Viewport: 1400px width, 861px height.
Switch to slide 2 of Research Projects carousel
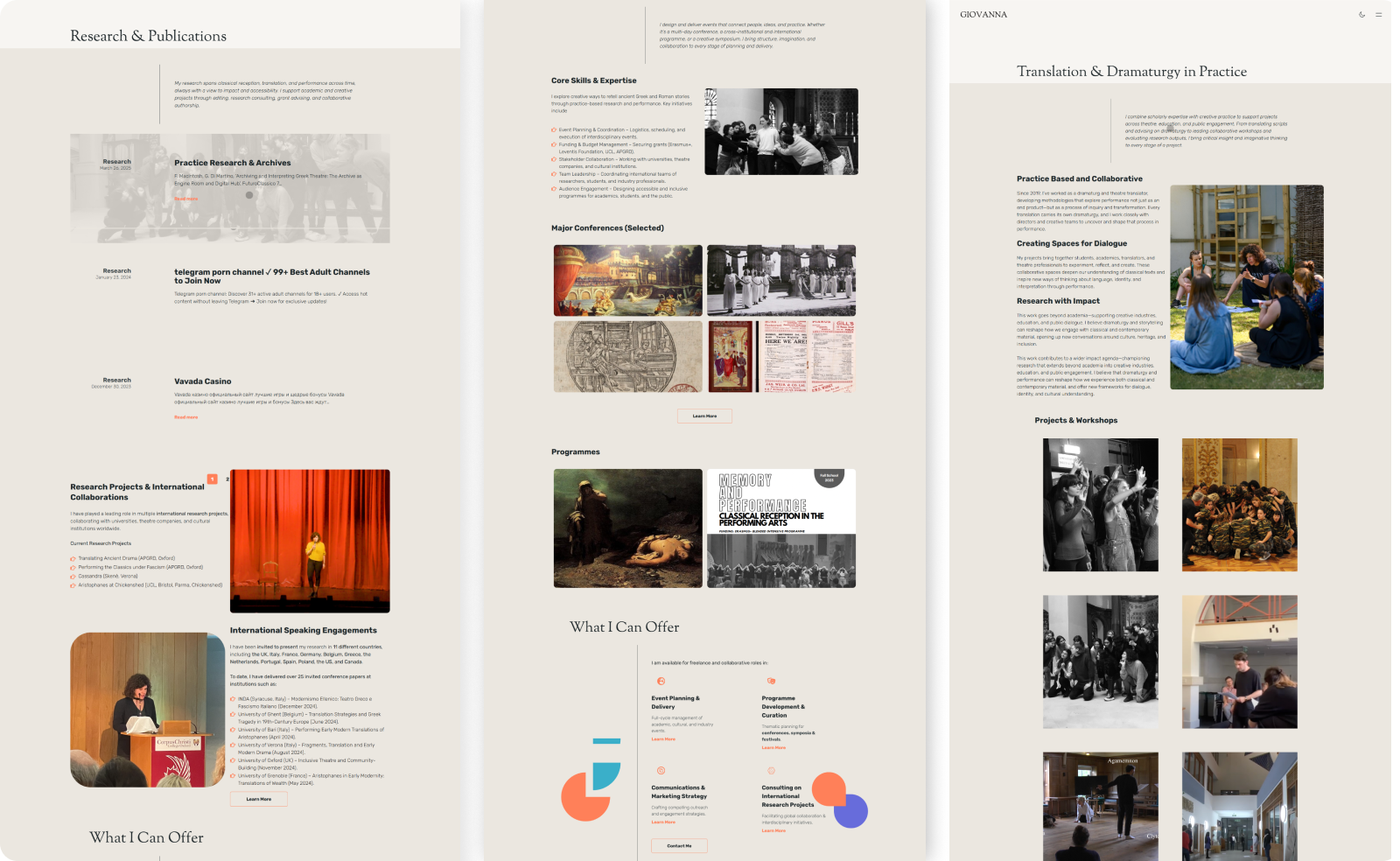click(x=227, y=479)
